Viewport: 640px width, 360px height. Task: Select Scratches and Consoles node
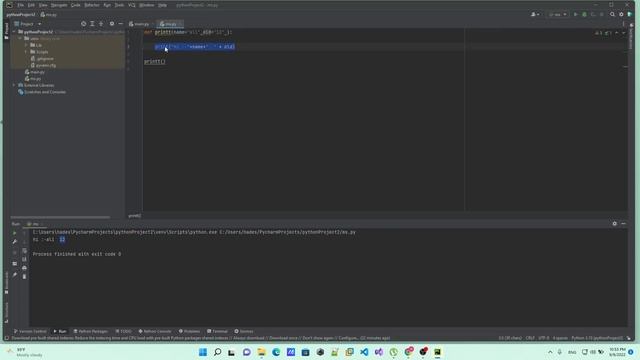[x=42, y=92]
